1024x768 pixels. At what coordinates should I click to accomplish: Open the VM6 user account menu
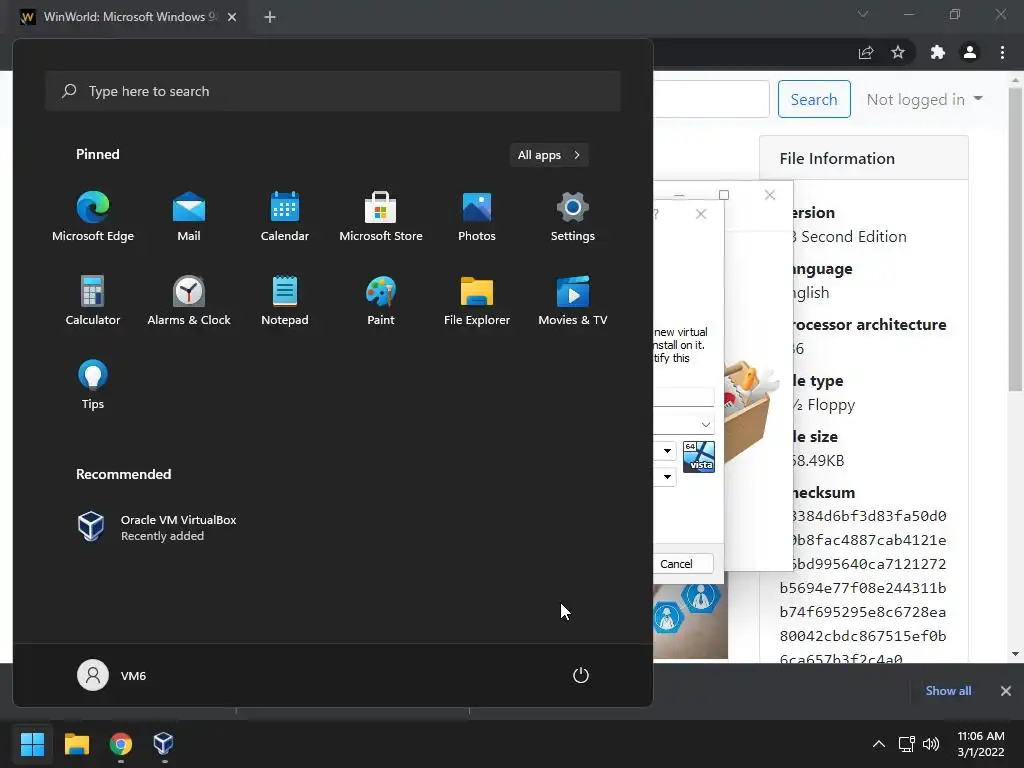[112, 675]
